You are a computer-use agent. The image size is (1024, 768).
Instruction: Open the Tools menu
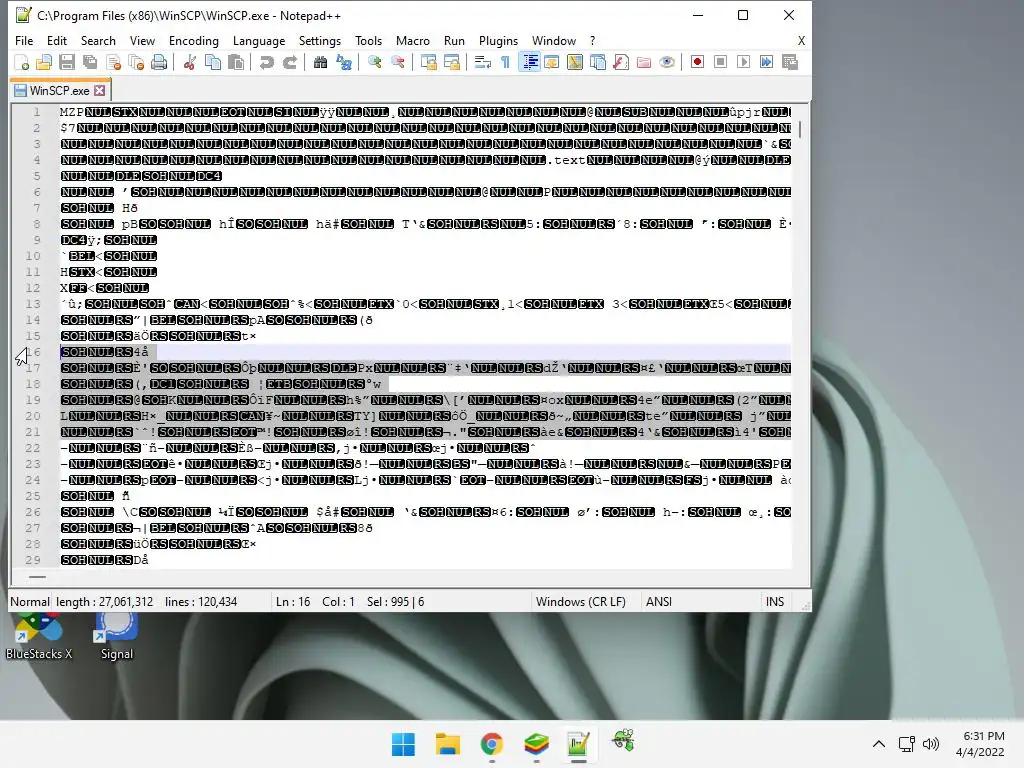click(x=368, y=40)
